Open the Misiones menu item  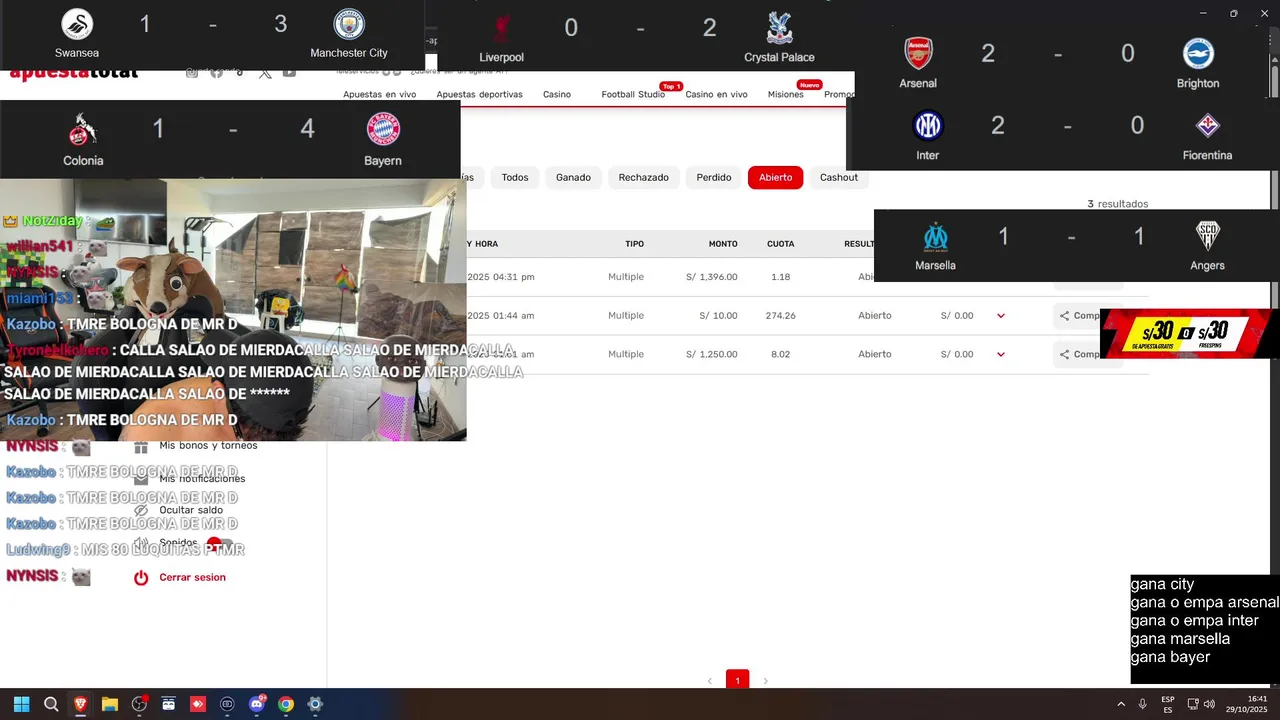point(785,94)
